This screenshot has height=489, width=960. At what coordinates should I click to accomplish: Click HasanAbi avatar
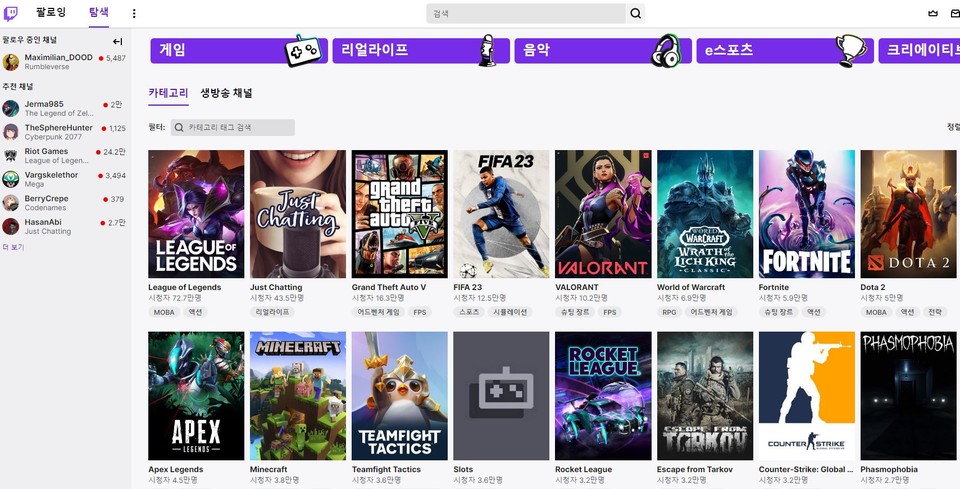tap(10, 226)
